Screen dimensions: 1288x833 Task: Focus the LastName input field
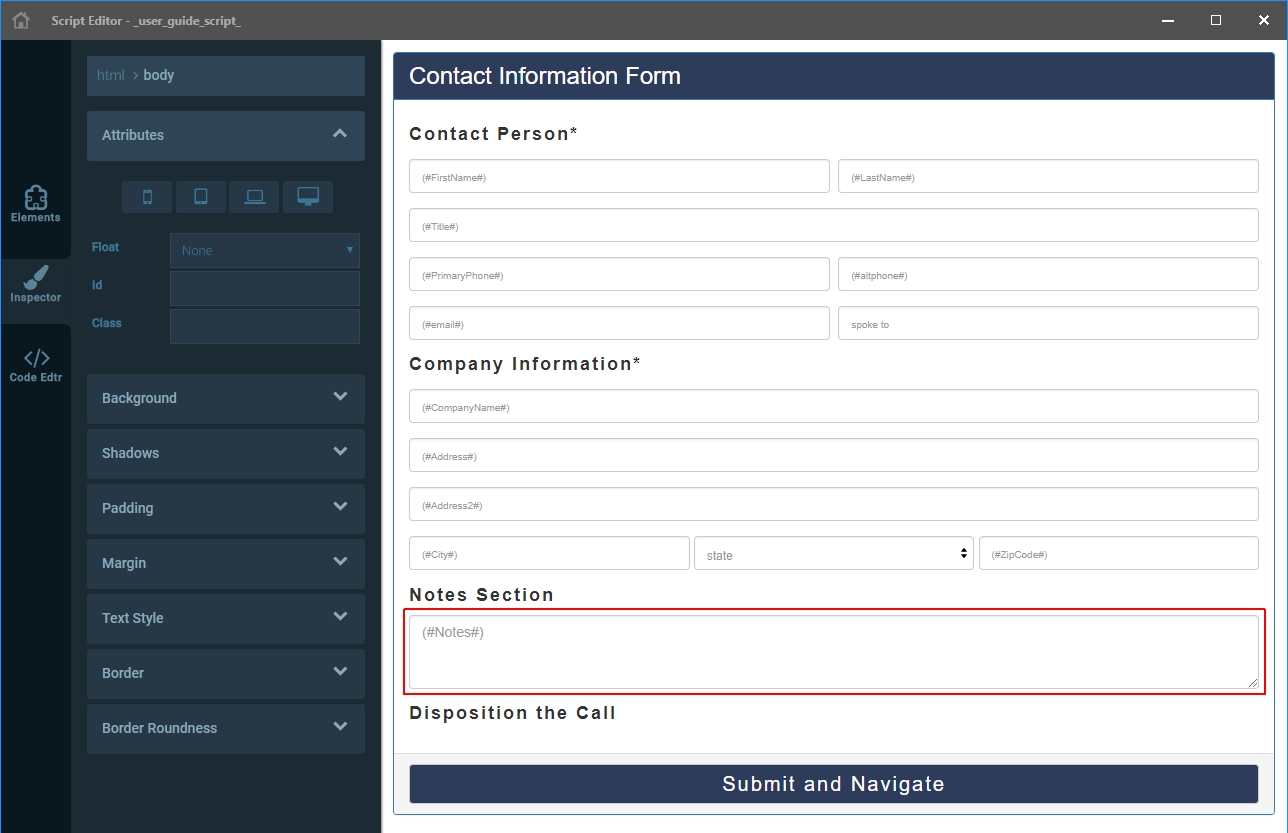1048,176
